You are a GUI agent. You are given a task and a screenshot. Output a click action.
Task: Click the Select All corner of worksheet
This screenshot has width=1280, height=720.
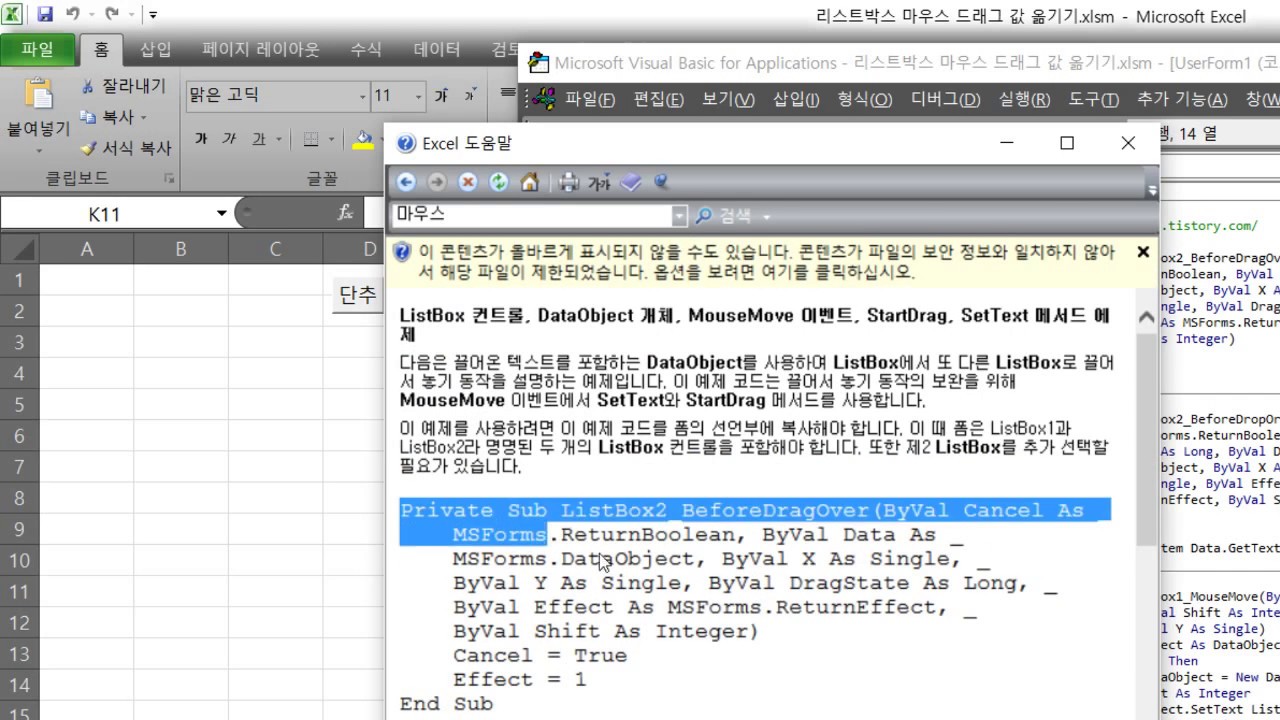tap(19, 249)
